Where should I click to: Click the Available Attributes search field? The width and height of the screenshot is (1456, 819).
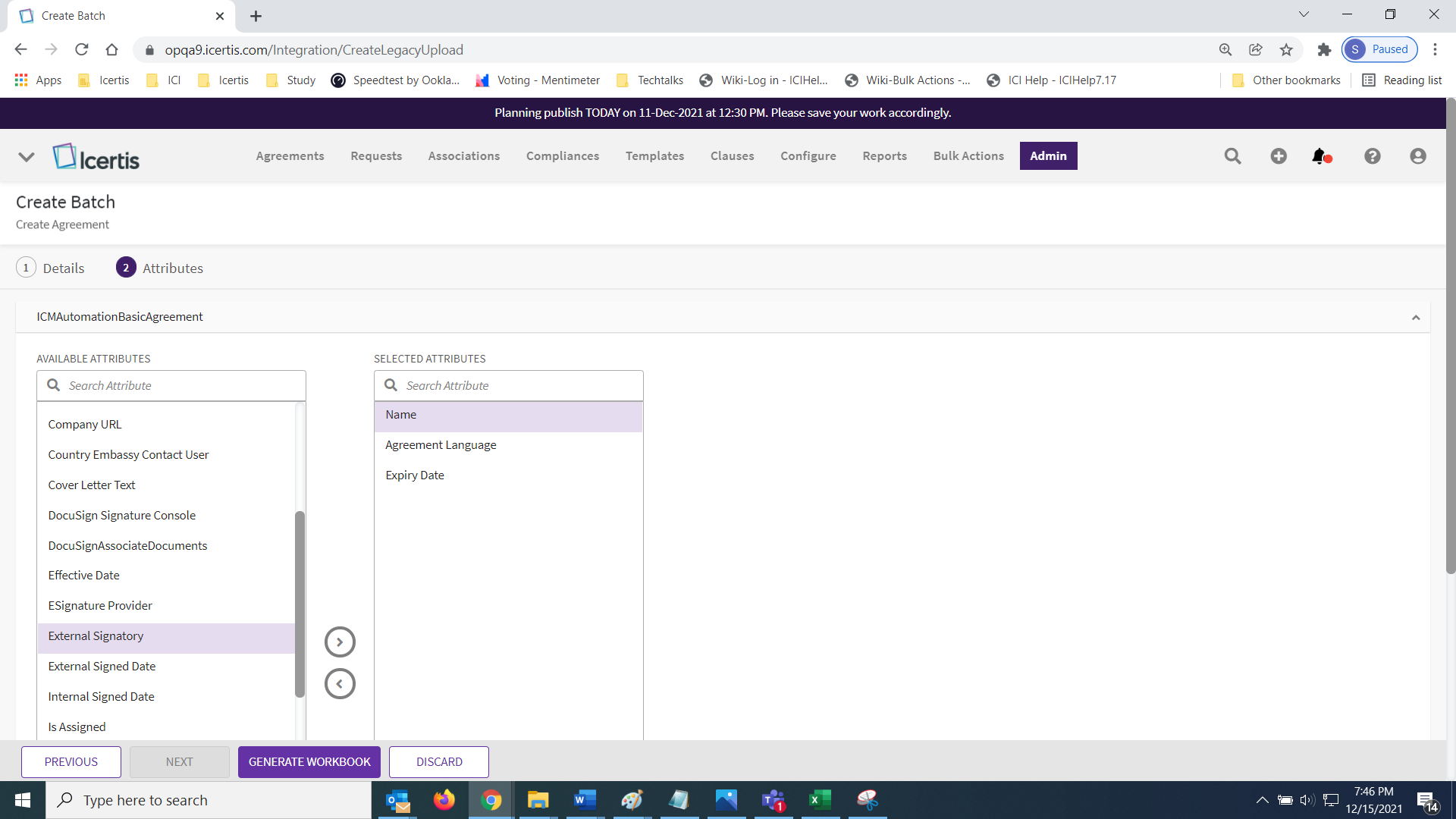click(x=182, y=386)
